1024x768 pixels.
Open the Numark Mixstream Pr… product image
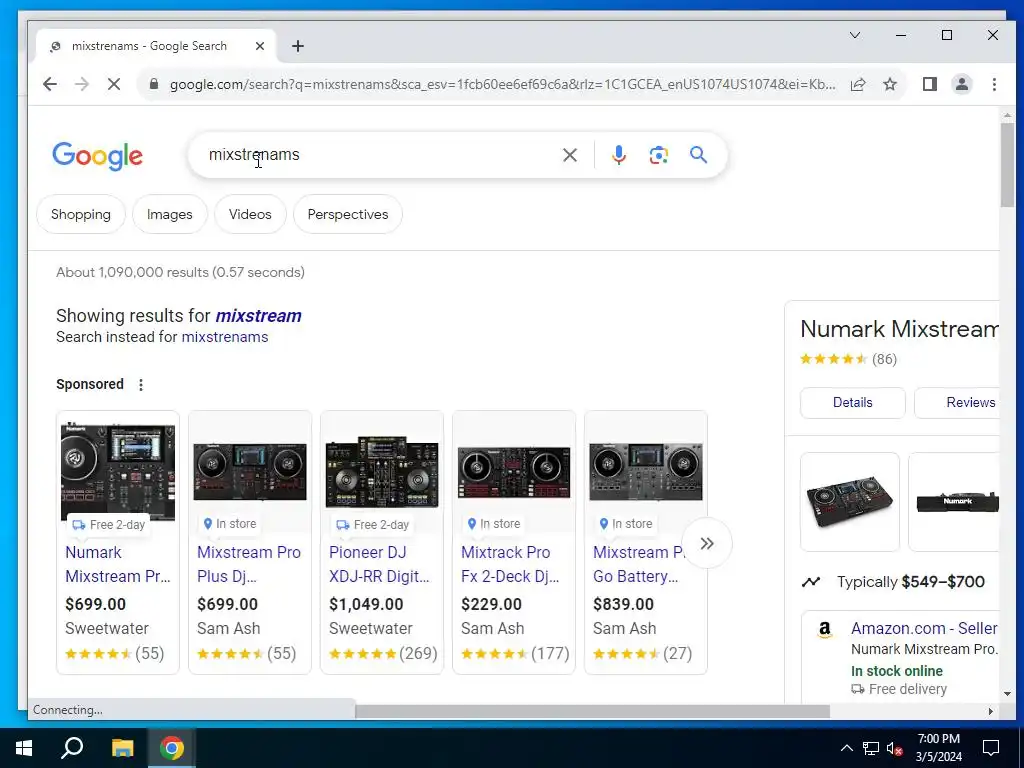tap(118, 472)
